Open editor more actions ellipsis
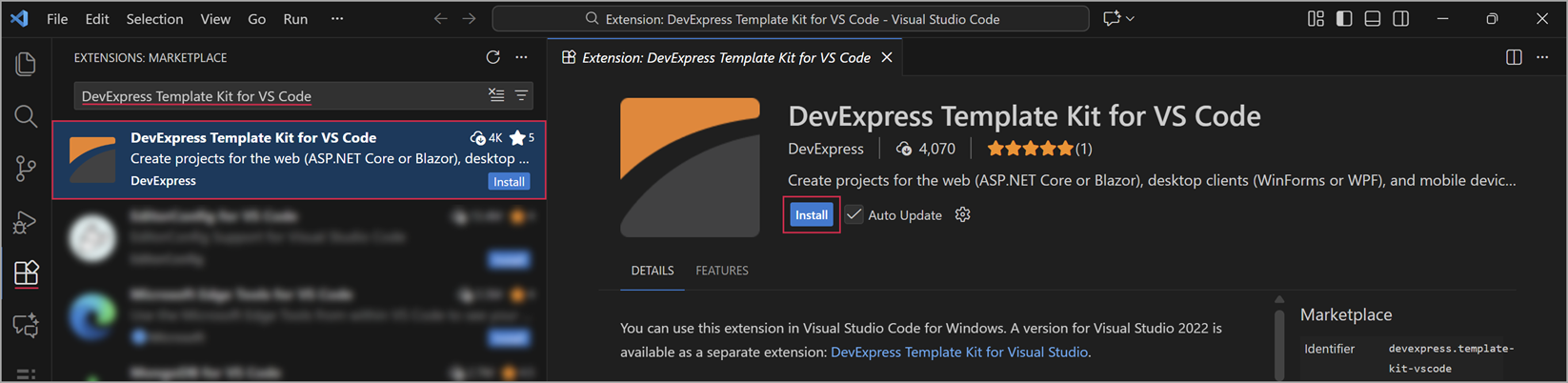Image resolution: width=1568 pixels, height=383 pixels. click(x=1542, y=57)
